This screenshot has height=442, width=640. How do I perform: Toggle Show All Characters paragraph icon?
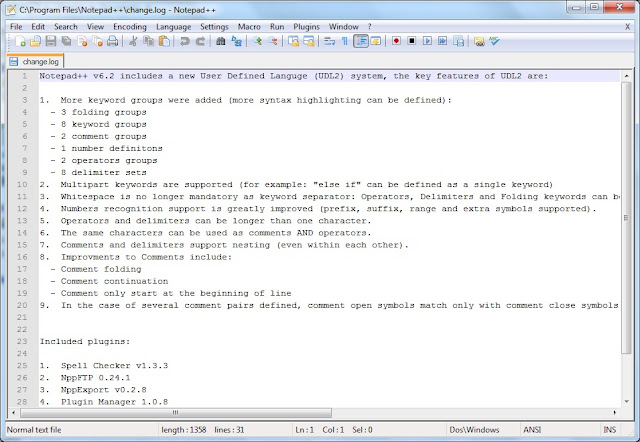345,41
